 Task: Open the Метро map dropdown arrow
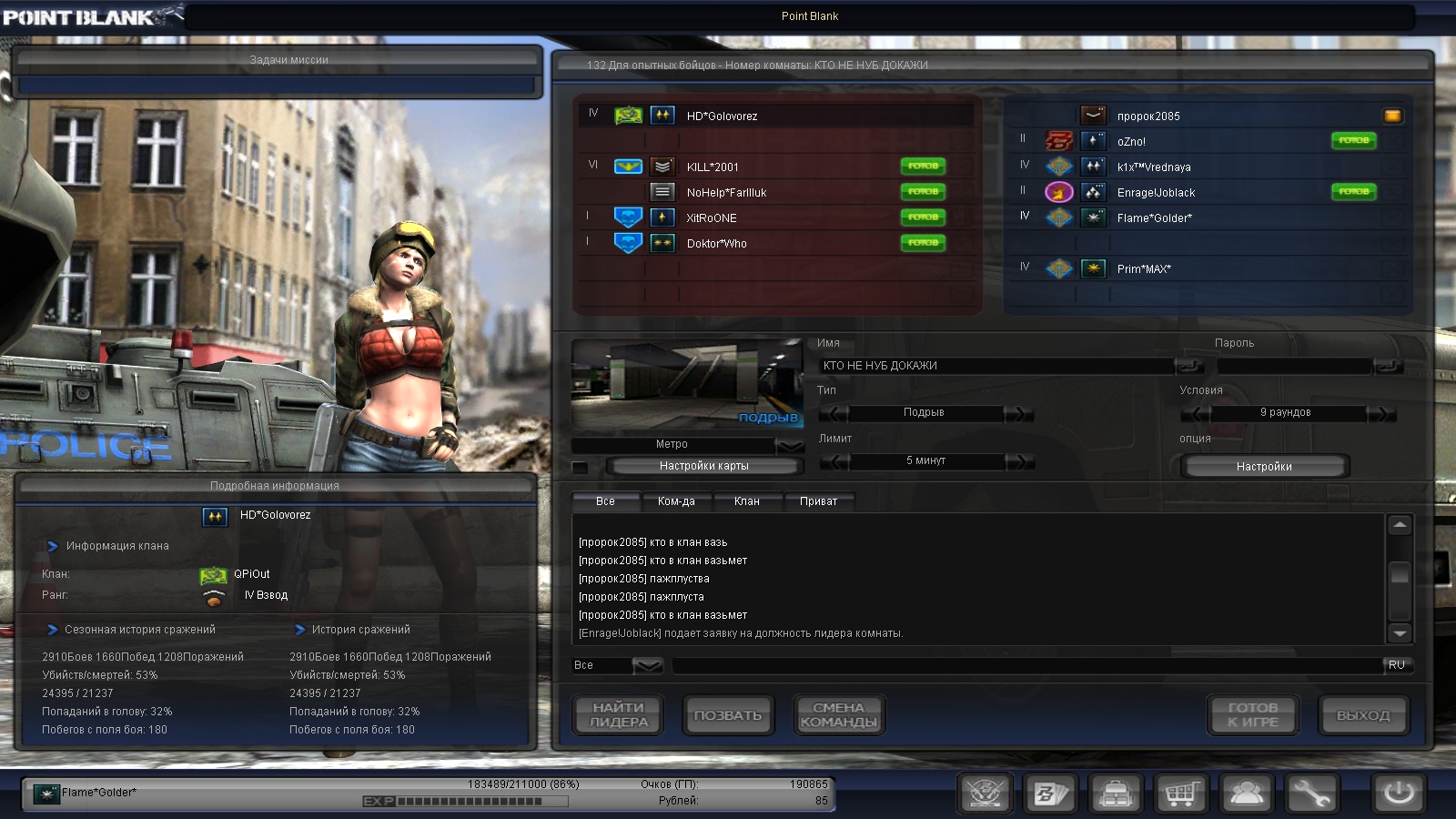790,445
